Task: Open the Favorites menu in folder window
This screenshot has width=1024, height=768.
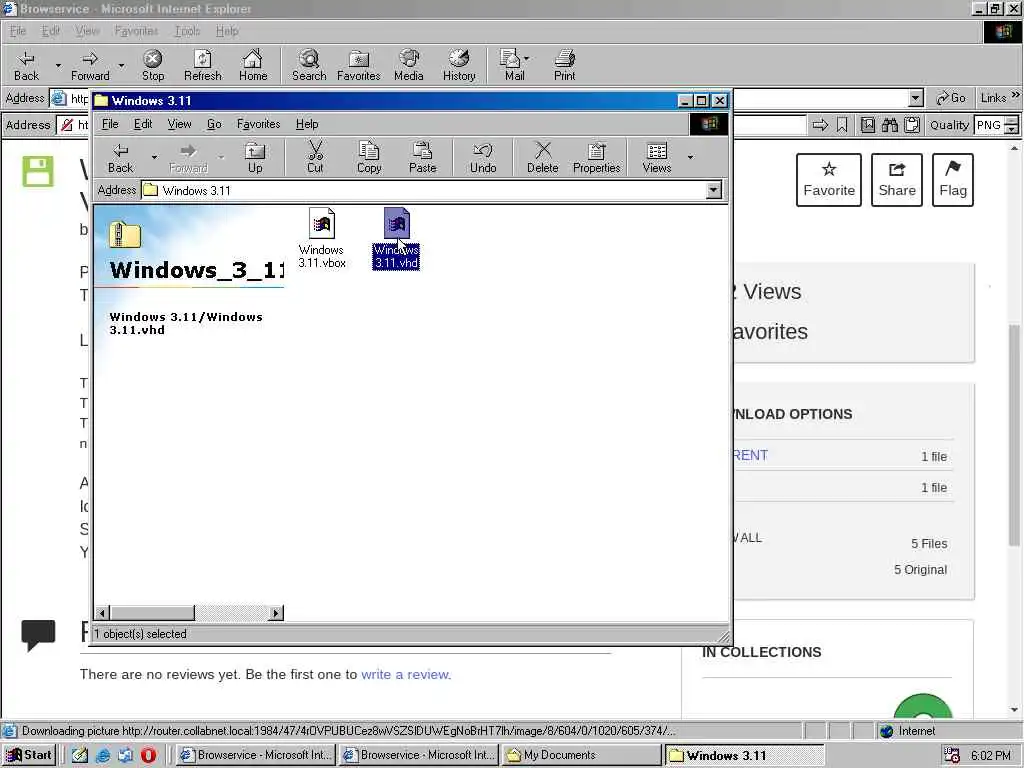Action: click(x=259, y=123)
